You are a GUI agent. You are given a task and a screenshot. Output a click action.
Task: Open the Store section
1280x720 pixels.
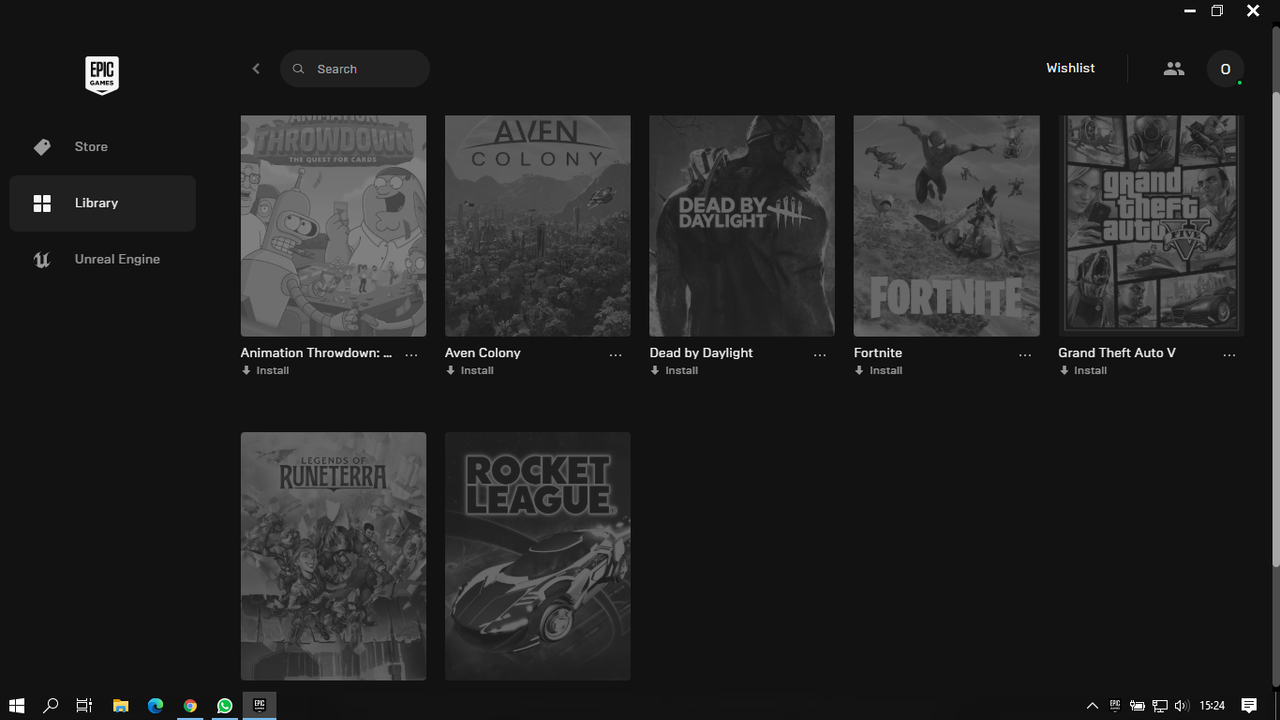pyautogui.click(x=102, y=147)
